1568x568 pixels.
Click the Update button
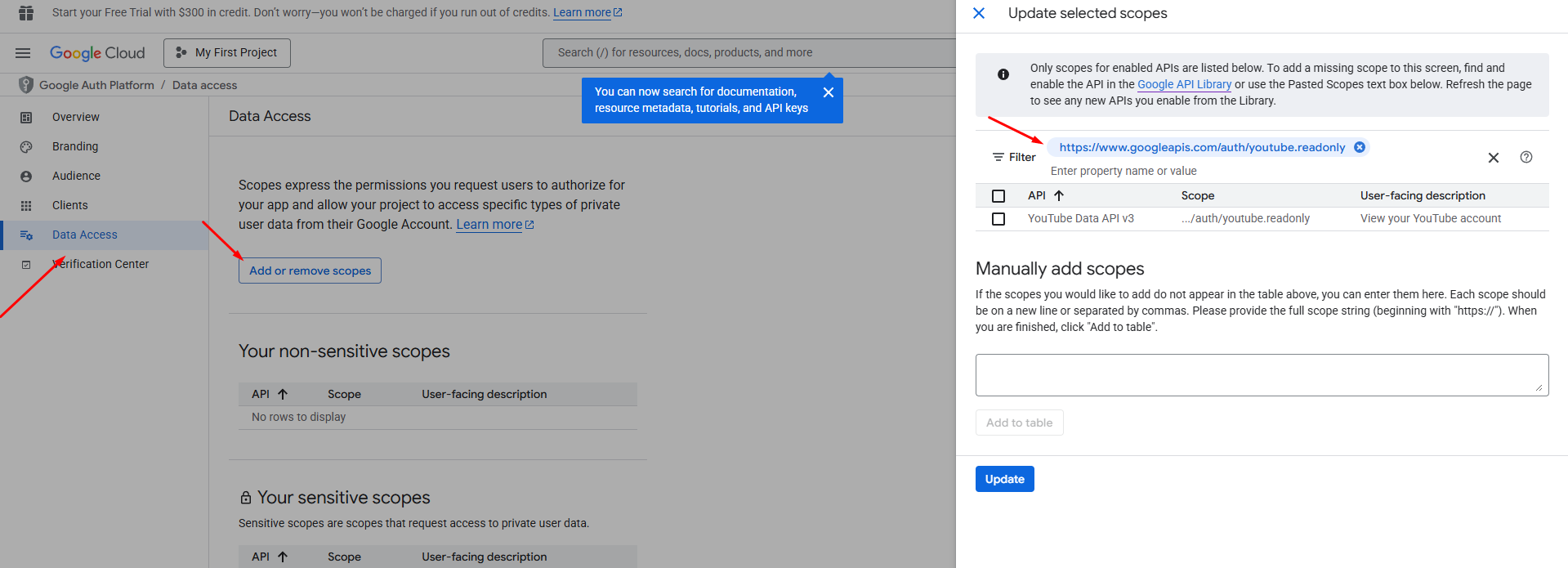tap(1004, 479)
